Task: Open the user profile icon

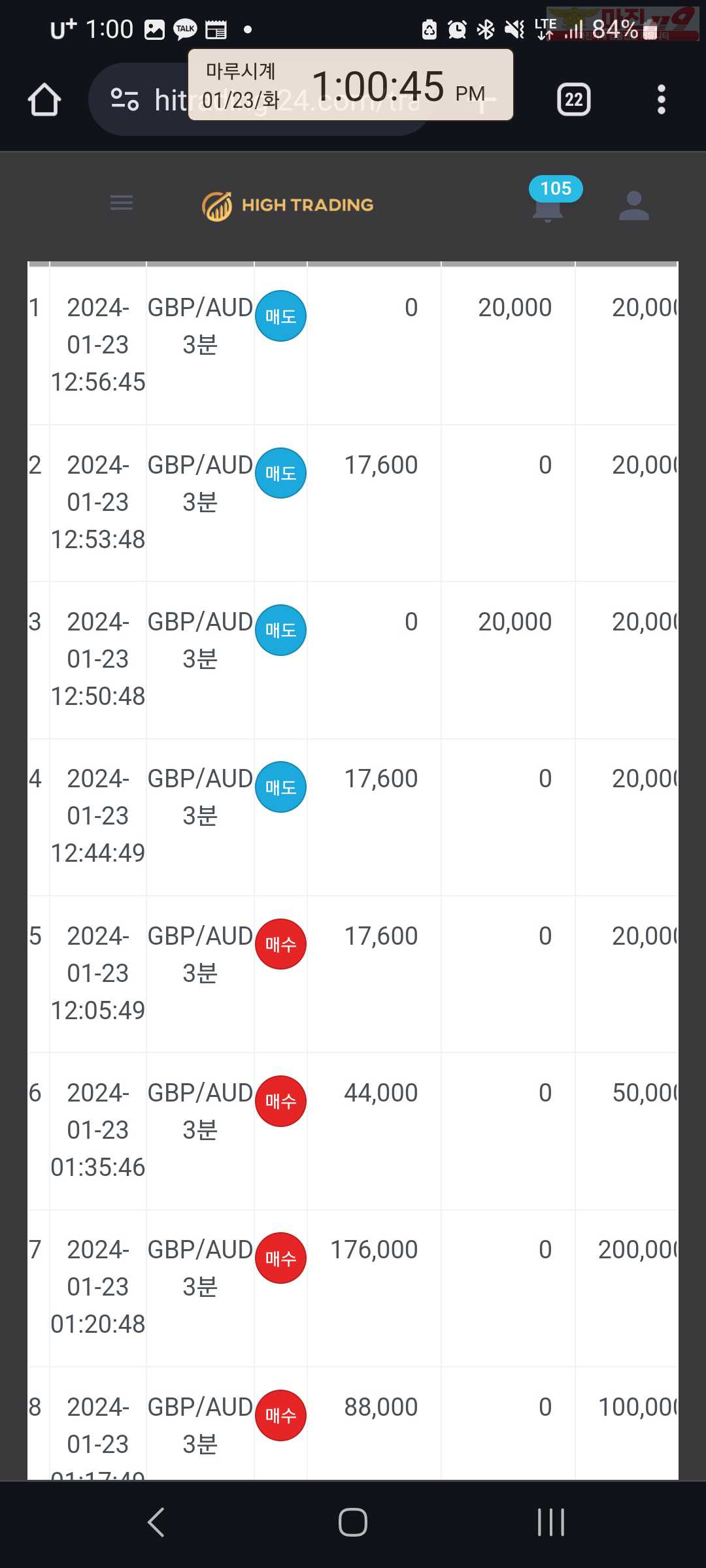Action: pos(633,205)
